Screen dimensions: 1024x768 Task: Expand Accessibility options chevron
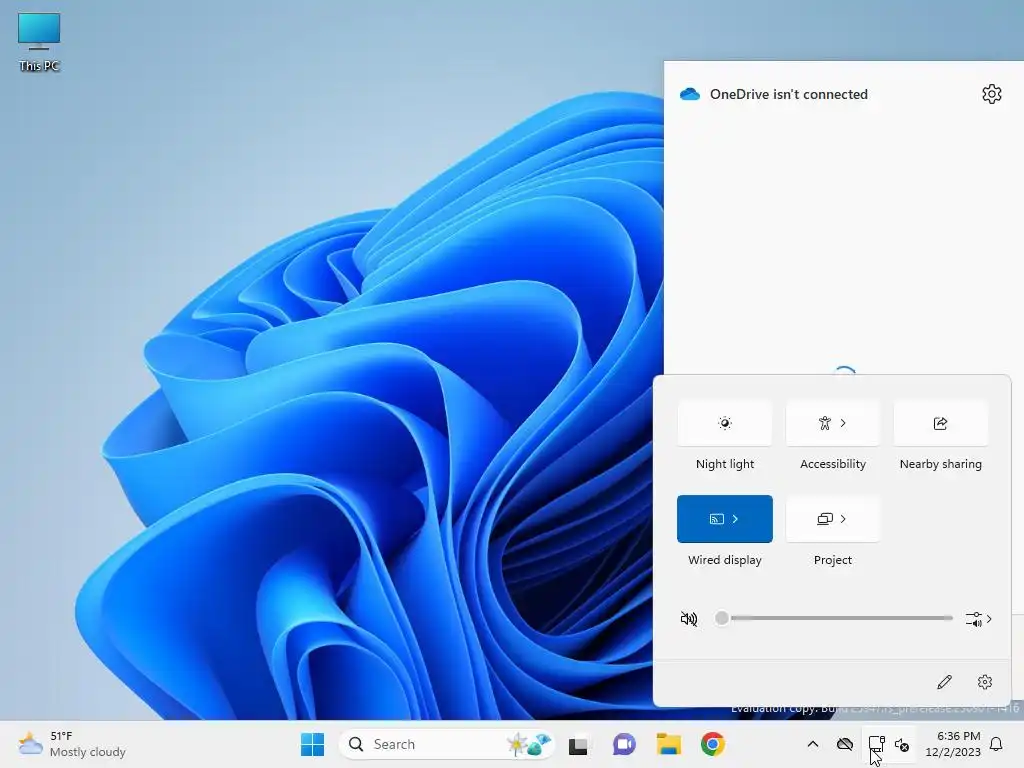[x=843, y=423]
